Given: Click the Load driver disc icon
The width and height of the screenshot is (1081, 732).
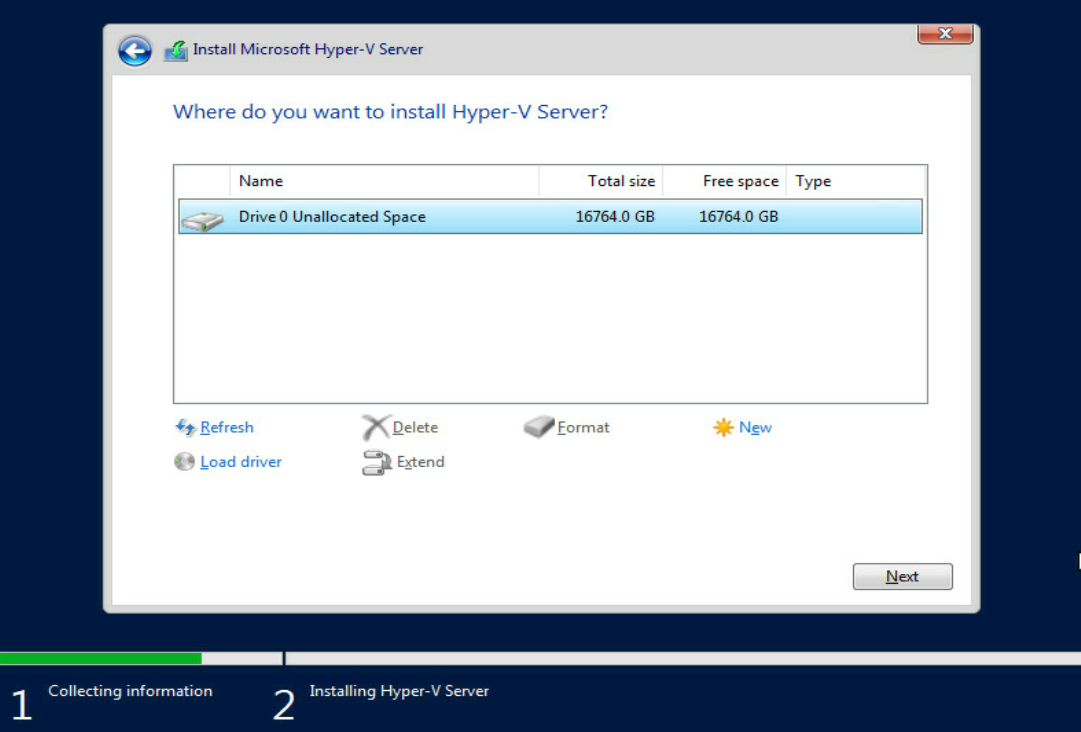Looking at the screenshot, I should [184, 462].
